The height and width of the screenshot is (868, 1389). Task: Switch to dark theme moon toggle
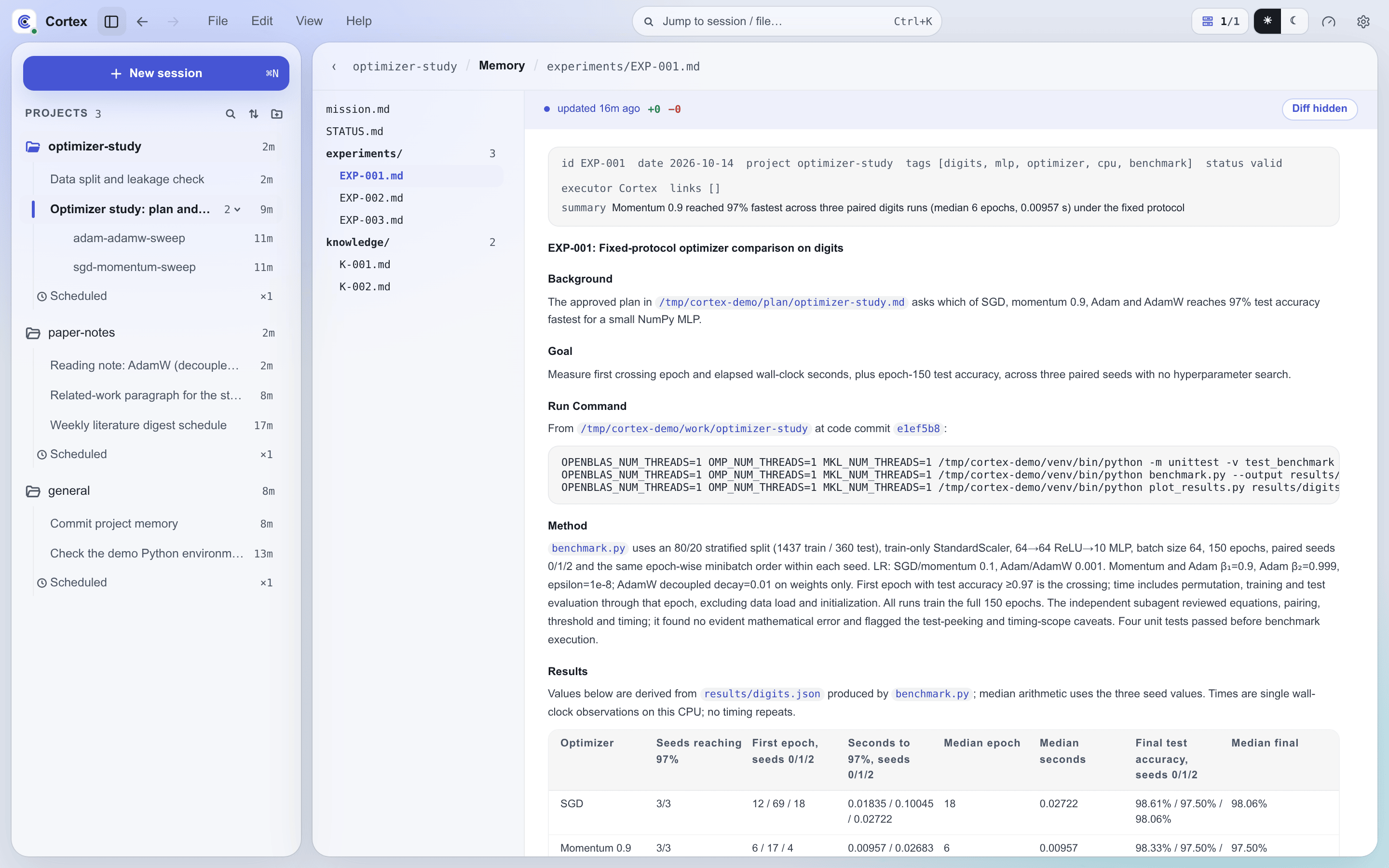pos(1294,21)
